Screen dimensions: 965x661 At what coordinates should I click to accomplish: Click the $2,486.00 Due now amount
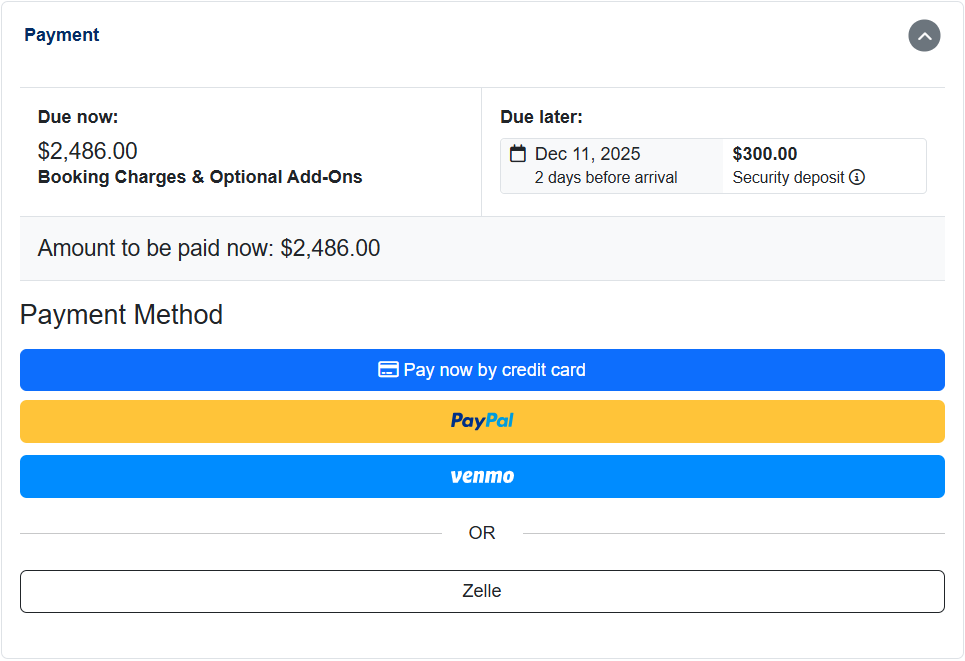pos(88,150)
